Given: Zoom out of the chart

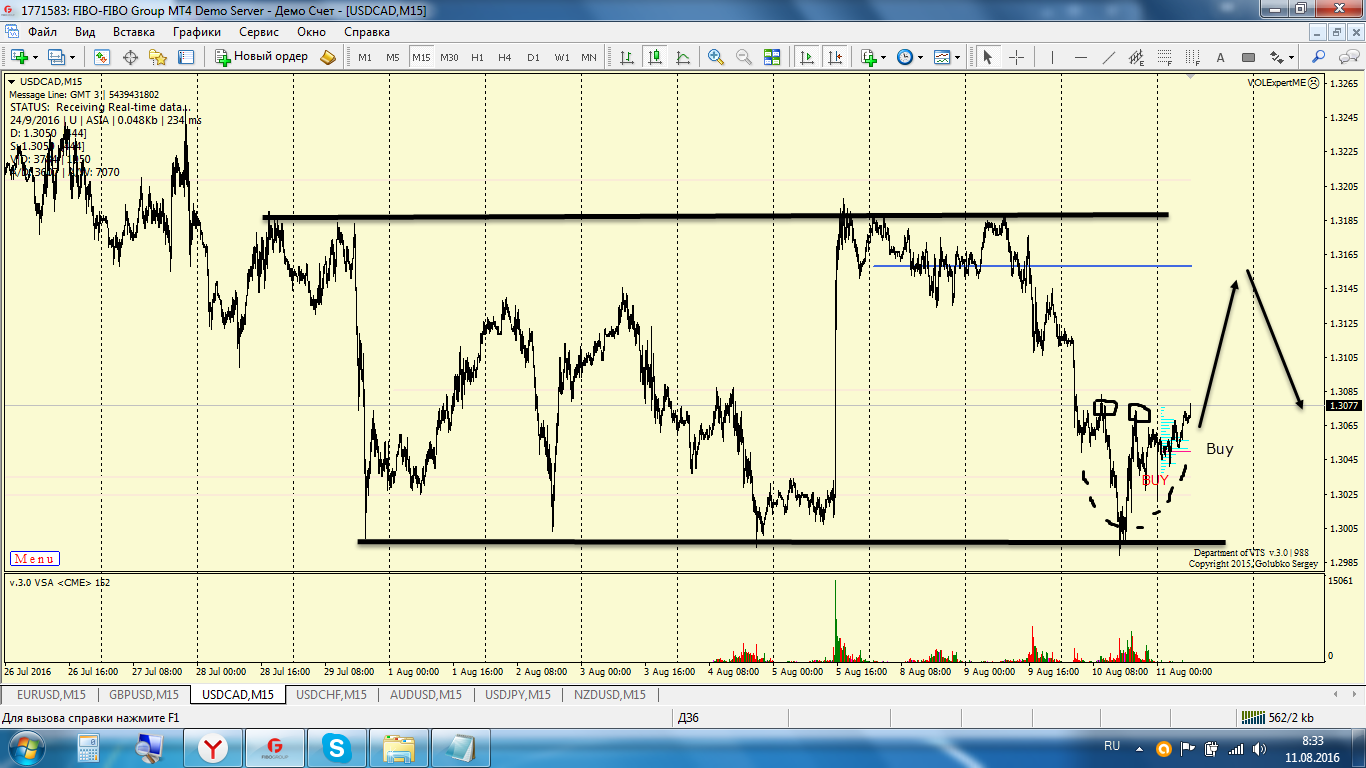Looking at the screenshot, I should coord(744,57).
